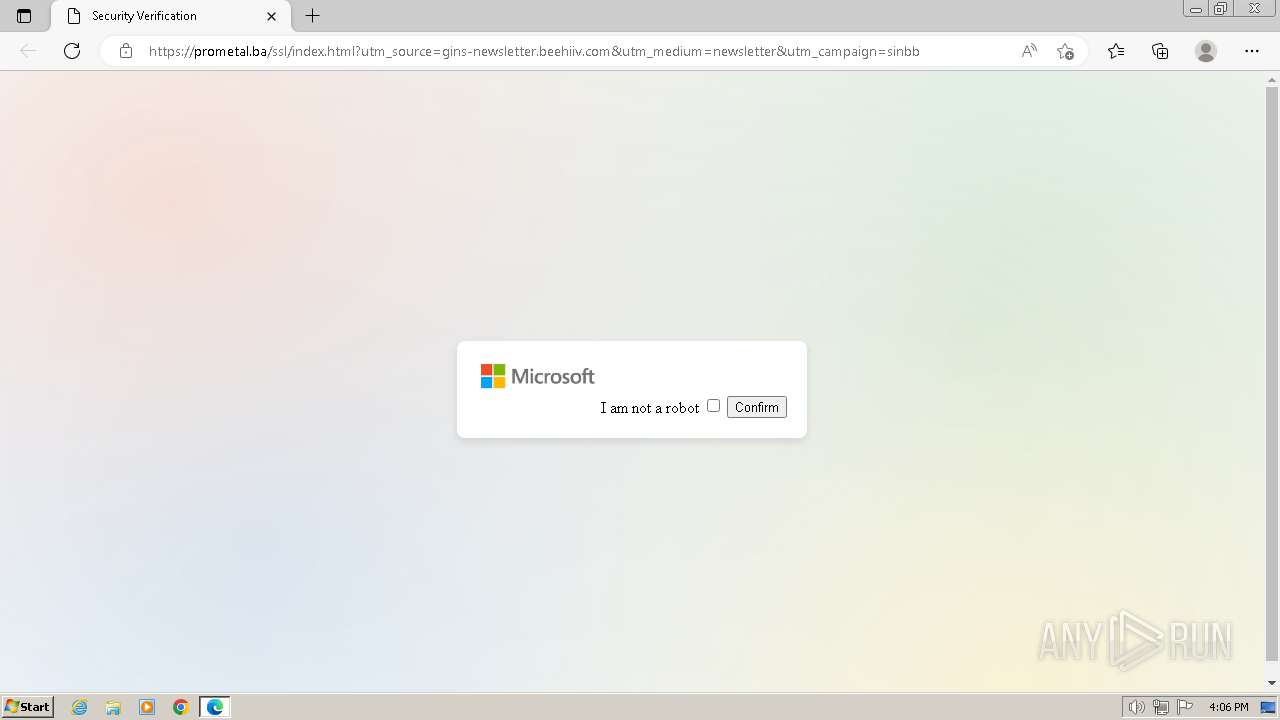Open the Collections icon
Viewport: 1280px width, 720px height.
coord(1160,51)
